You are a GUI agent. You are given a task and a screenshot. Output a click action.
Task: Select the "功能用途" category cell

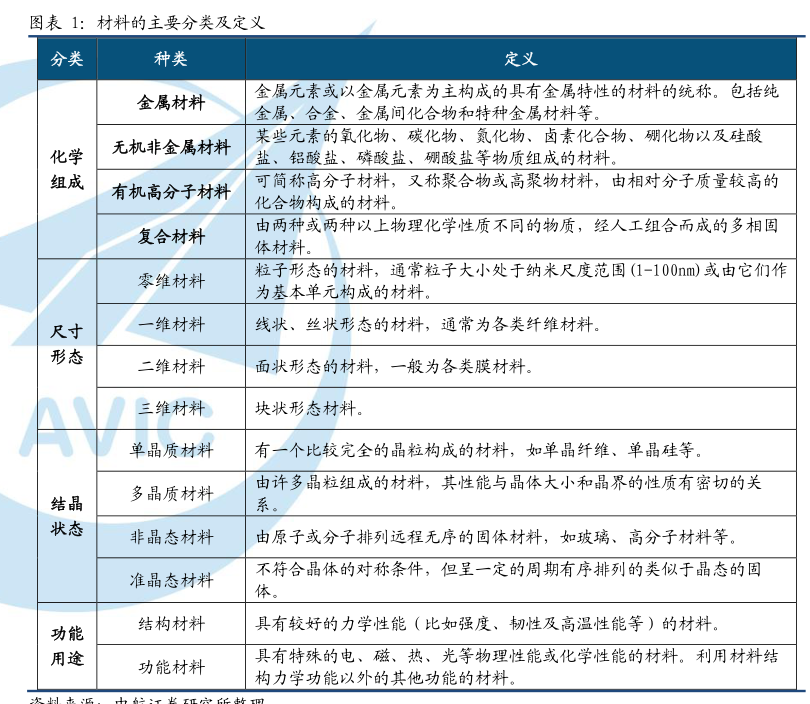(x=67, y=645)
